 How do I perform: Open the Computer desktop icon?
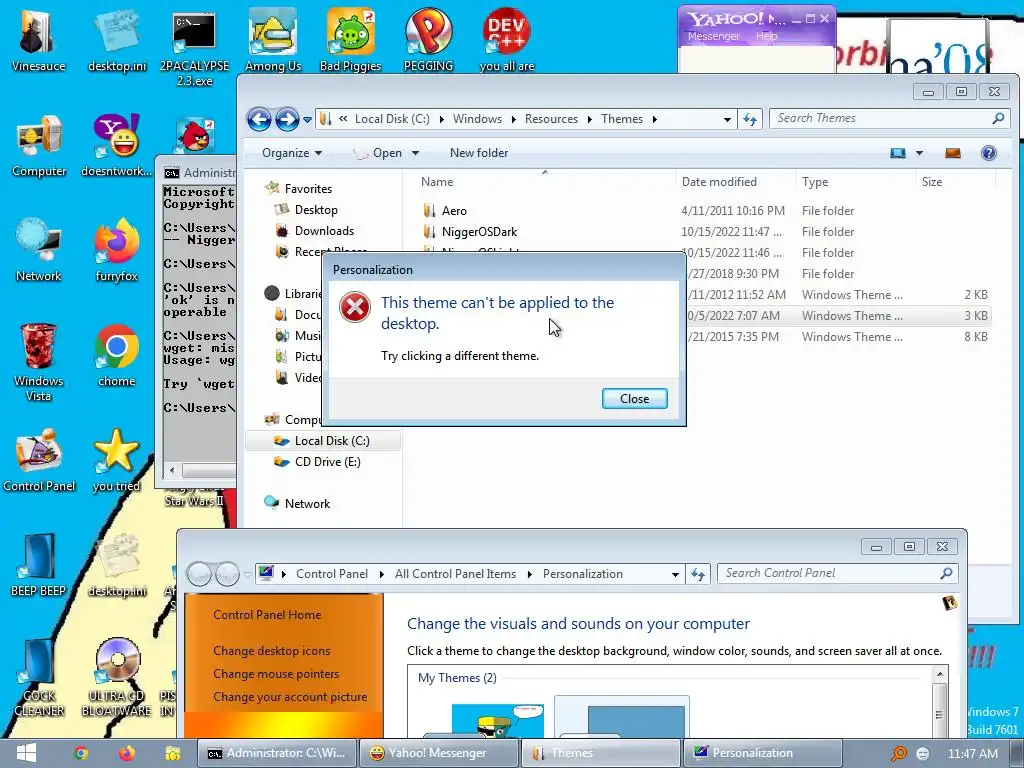(x=39, y=146)
